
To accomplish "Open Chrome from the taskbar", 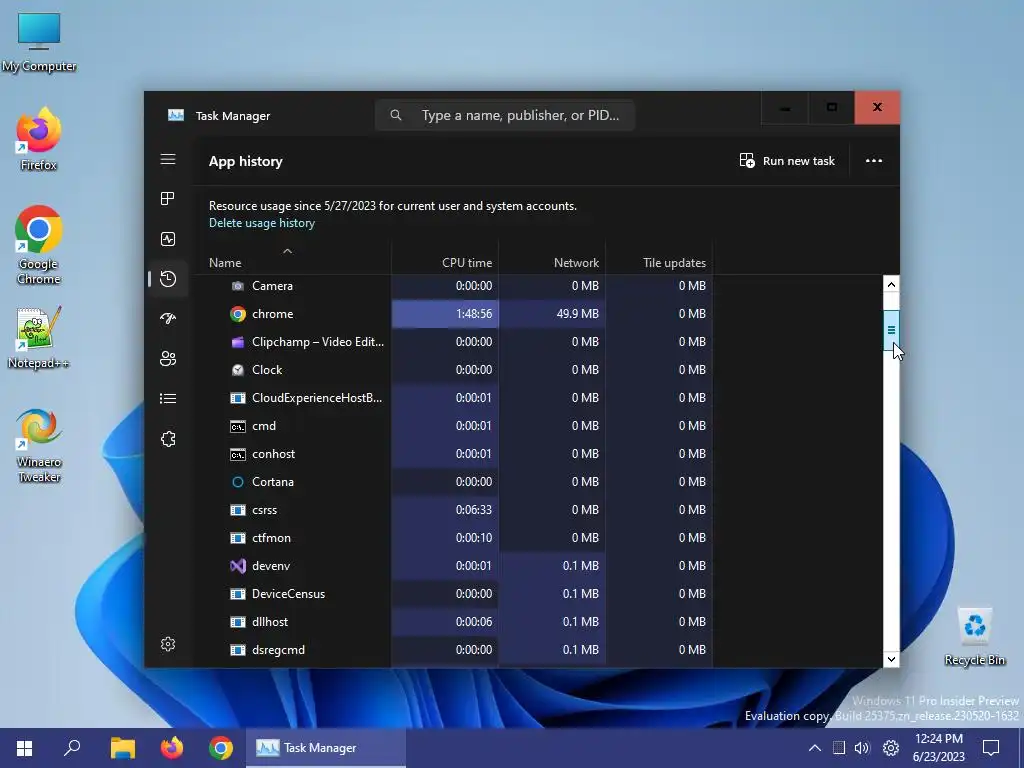I will pyautogui.click(x=221, y=748).
